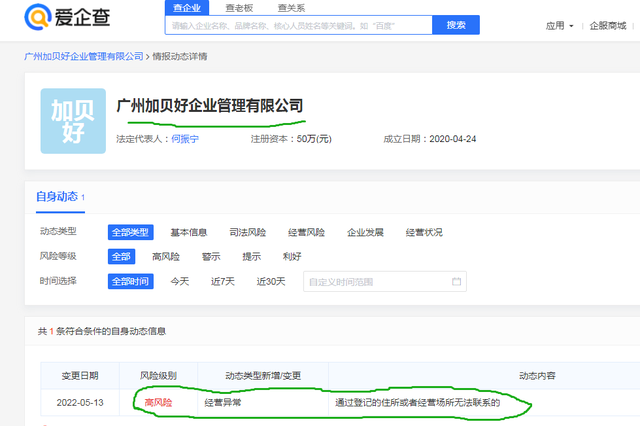Click the company search input field

point(298,25)
